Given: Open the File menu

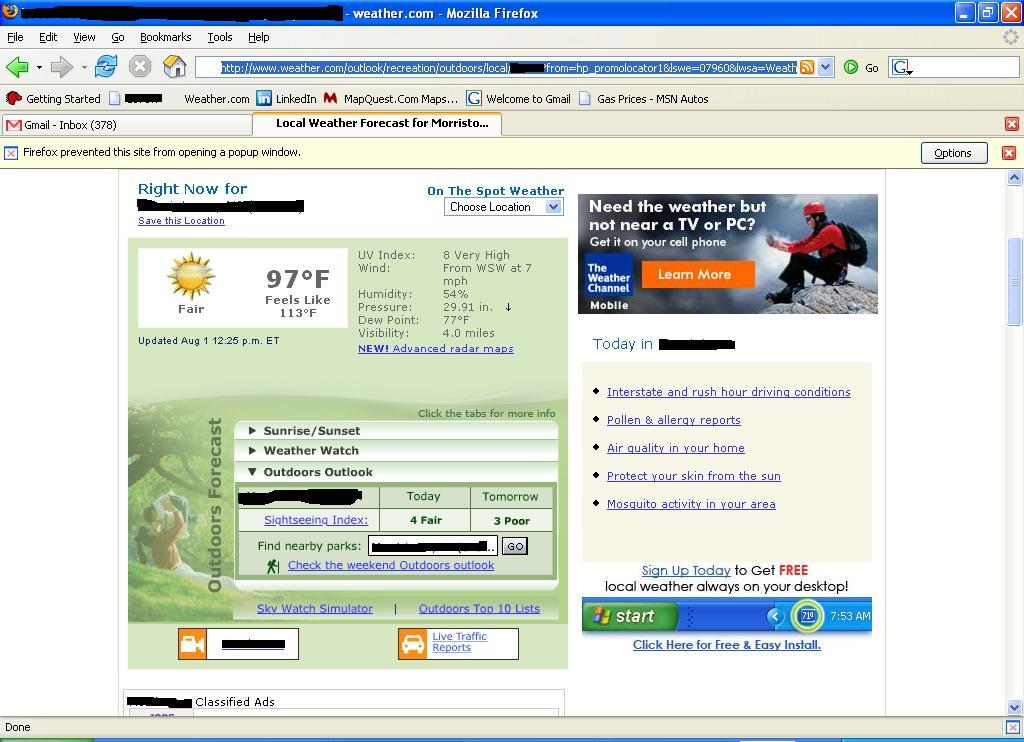Looking at the screenshot, I should [x=15, y=37].
